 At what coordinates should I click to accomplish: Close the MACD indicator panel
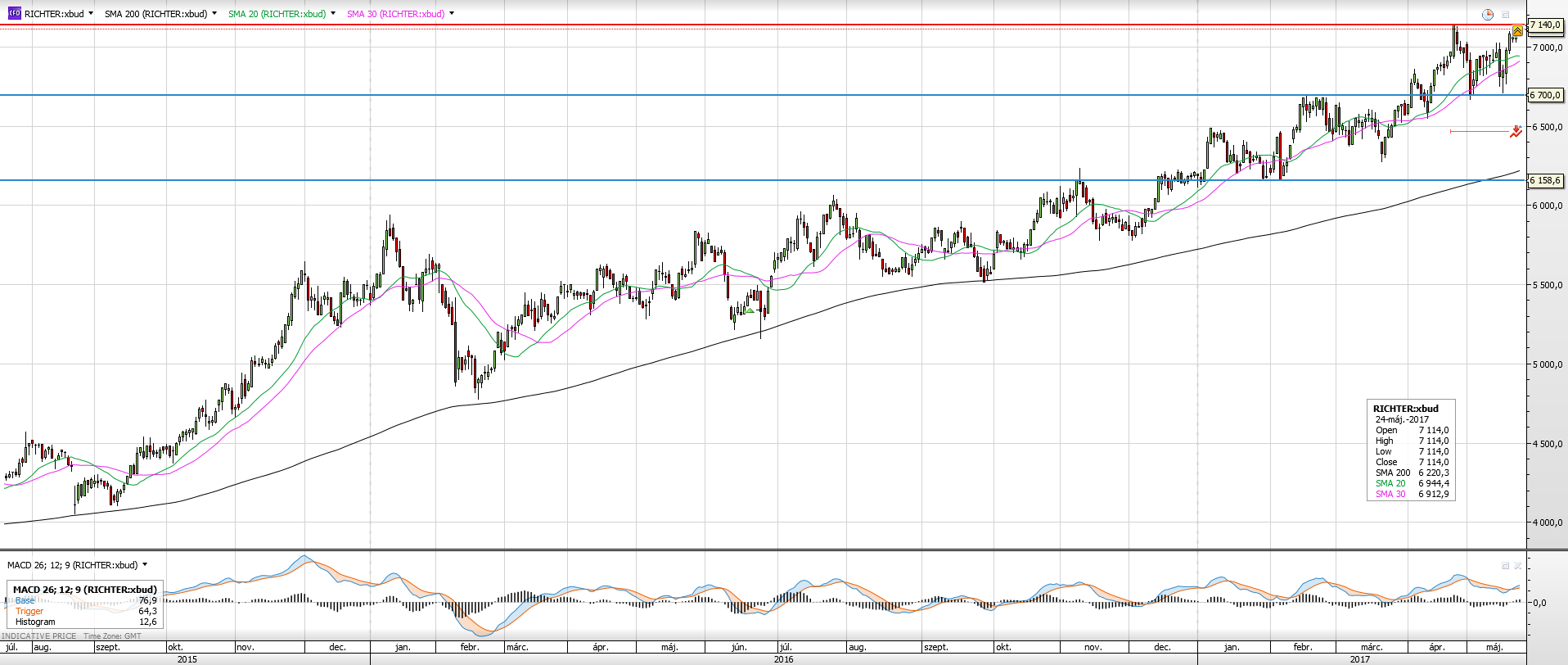click(1518, 565)
